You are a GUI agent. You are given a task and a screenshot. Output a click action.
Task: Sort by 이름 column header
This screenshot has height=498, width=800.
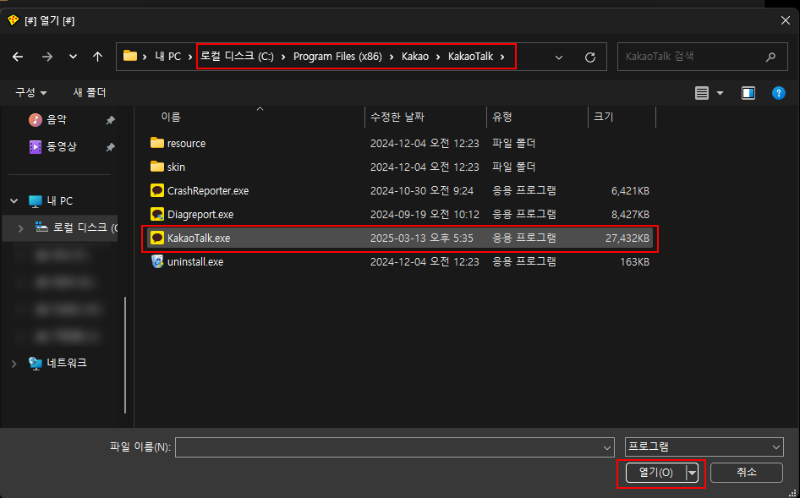171,117
